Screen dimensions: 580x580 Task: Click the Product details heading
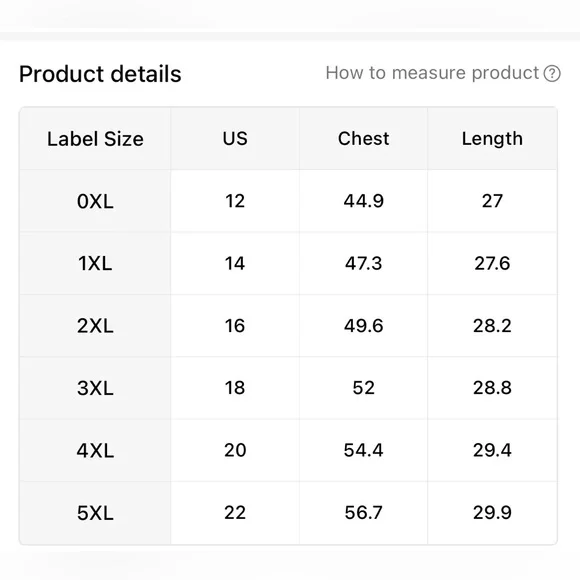(100, 74)
